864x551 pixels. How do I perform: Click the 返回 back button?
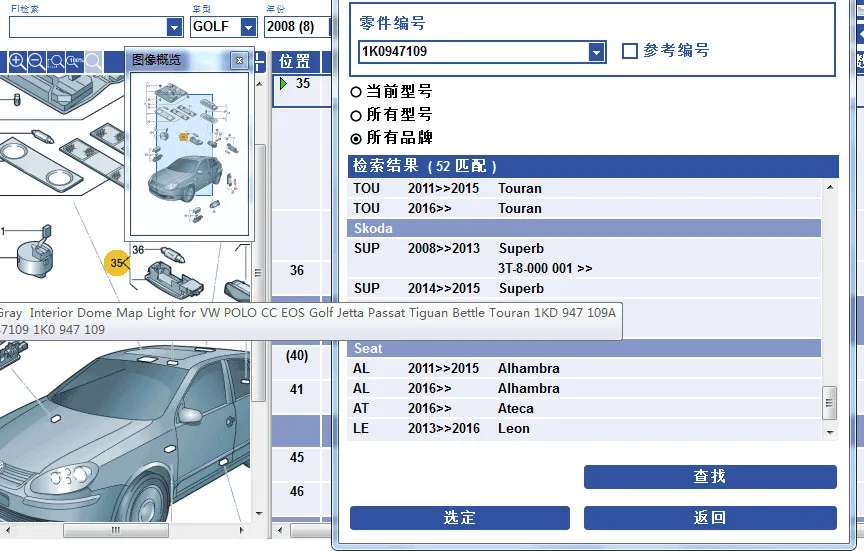pyautogui.click(x=710, y=518)
